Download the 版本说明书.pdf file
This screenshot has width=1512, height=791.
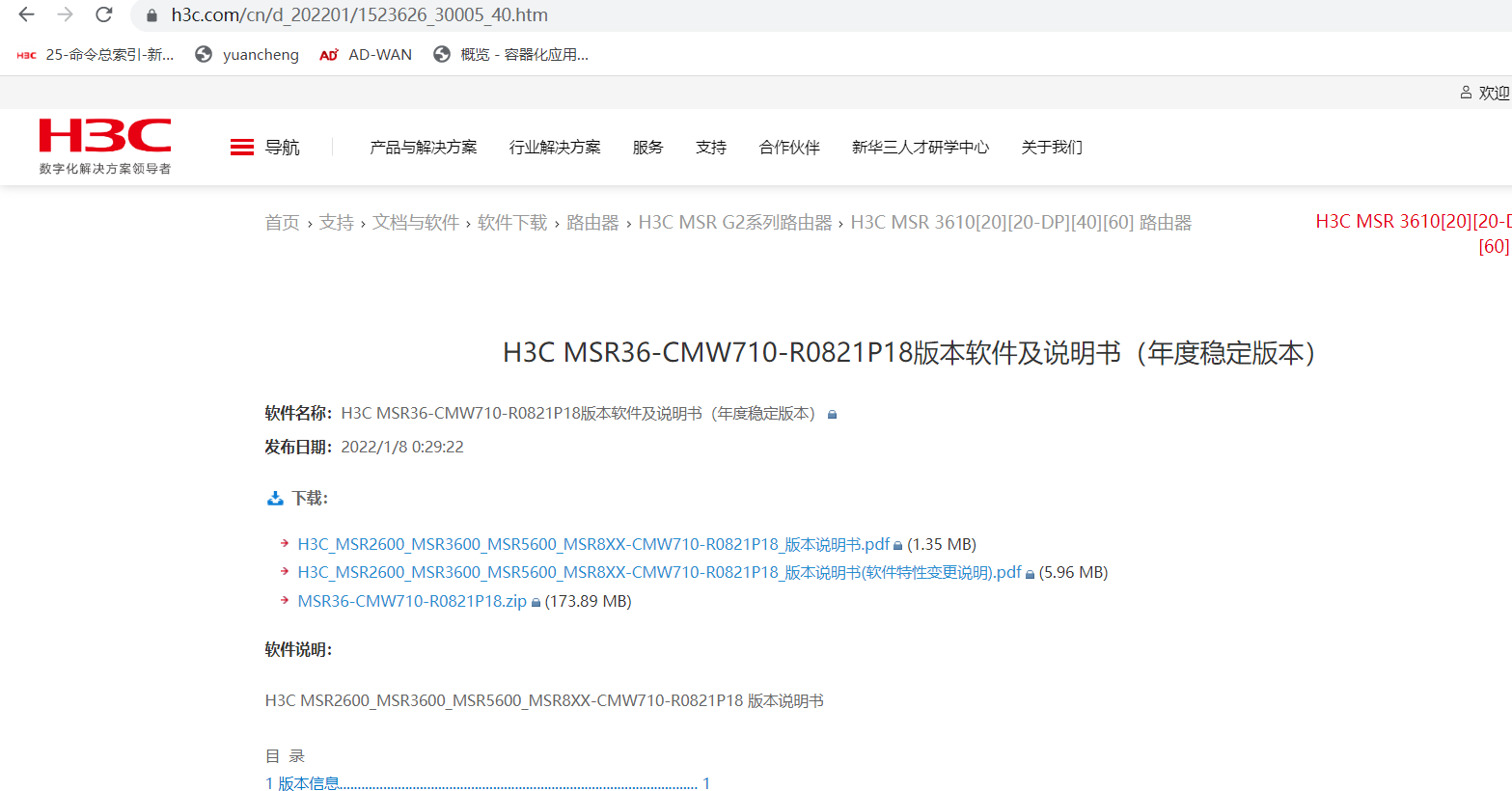tap(593, 544)
